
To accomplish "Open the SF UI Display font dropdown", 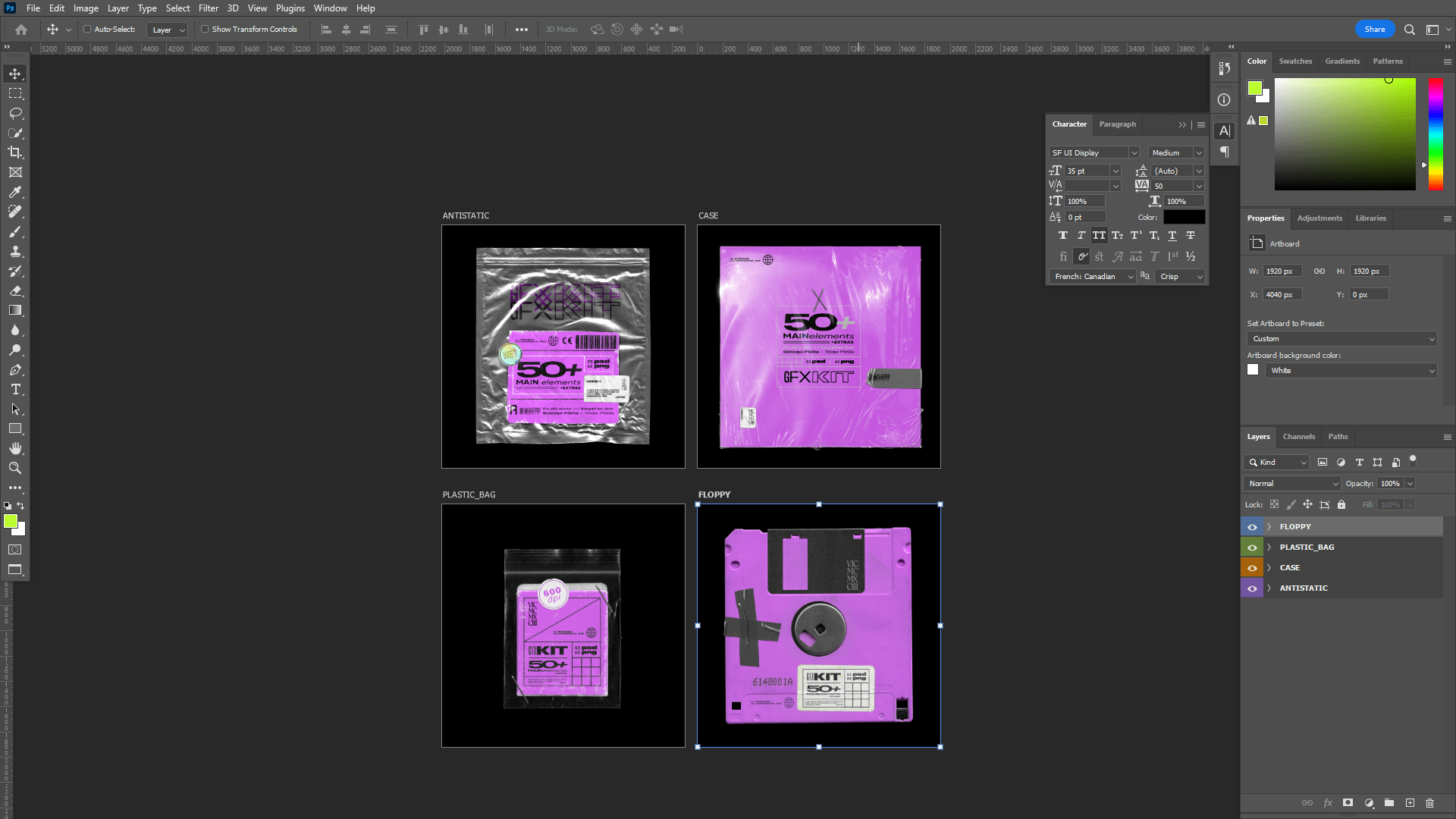I will point(1134,152).
